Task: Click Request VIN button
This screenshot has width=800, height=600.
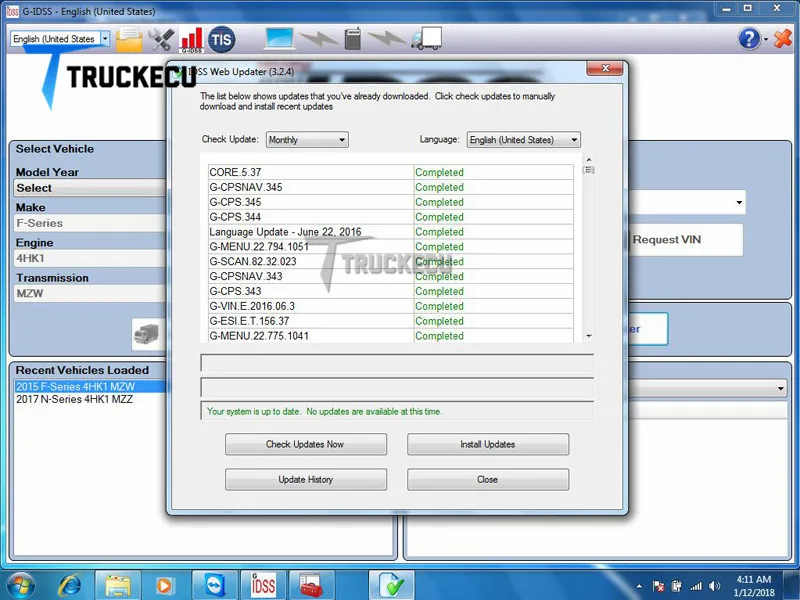Action: pyautogui.click(x=685, y=240)
